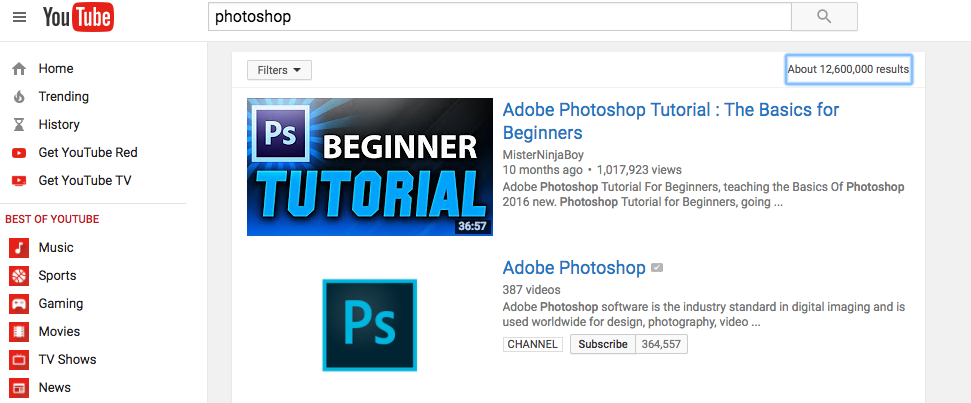Click the verified badge beside Adobe Photoshop
971x403 pixels.
point(657,268)
